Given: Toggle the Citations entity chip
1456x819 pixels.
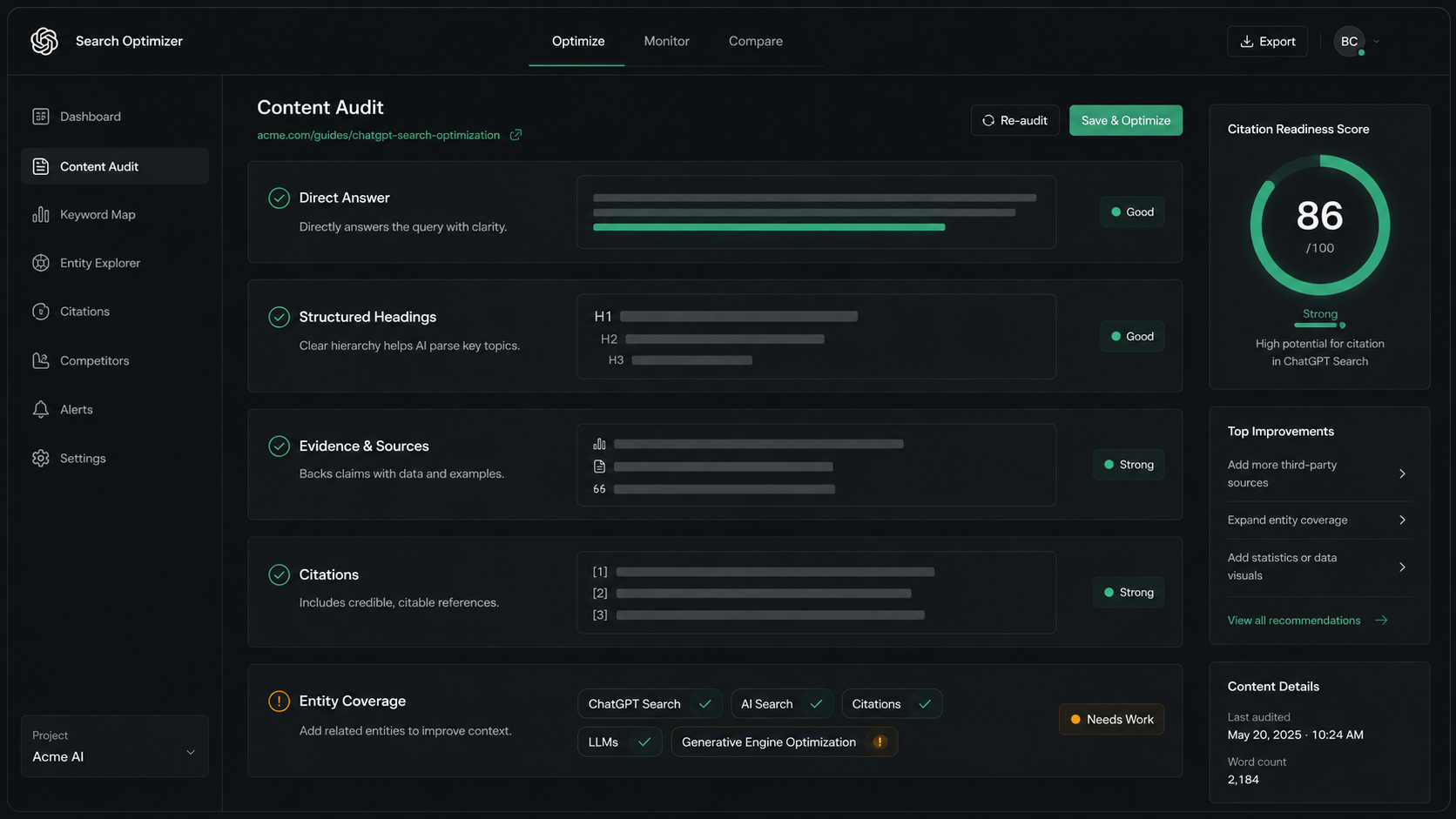Looking at the screenshot, I should click(892, 704).
